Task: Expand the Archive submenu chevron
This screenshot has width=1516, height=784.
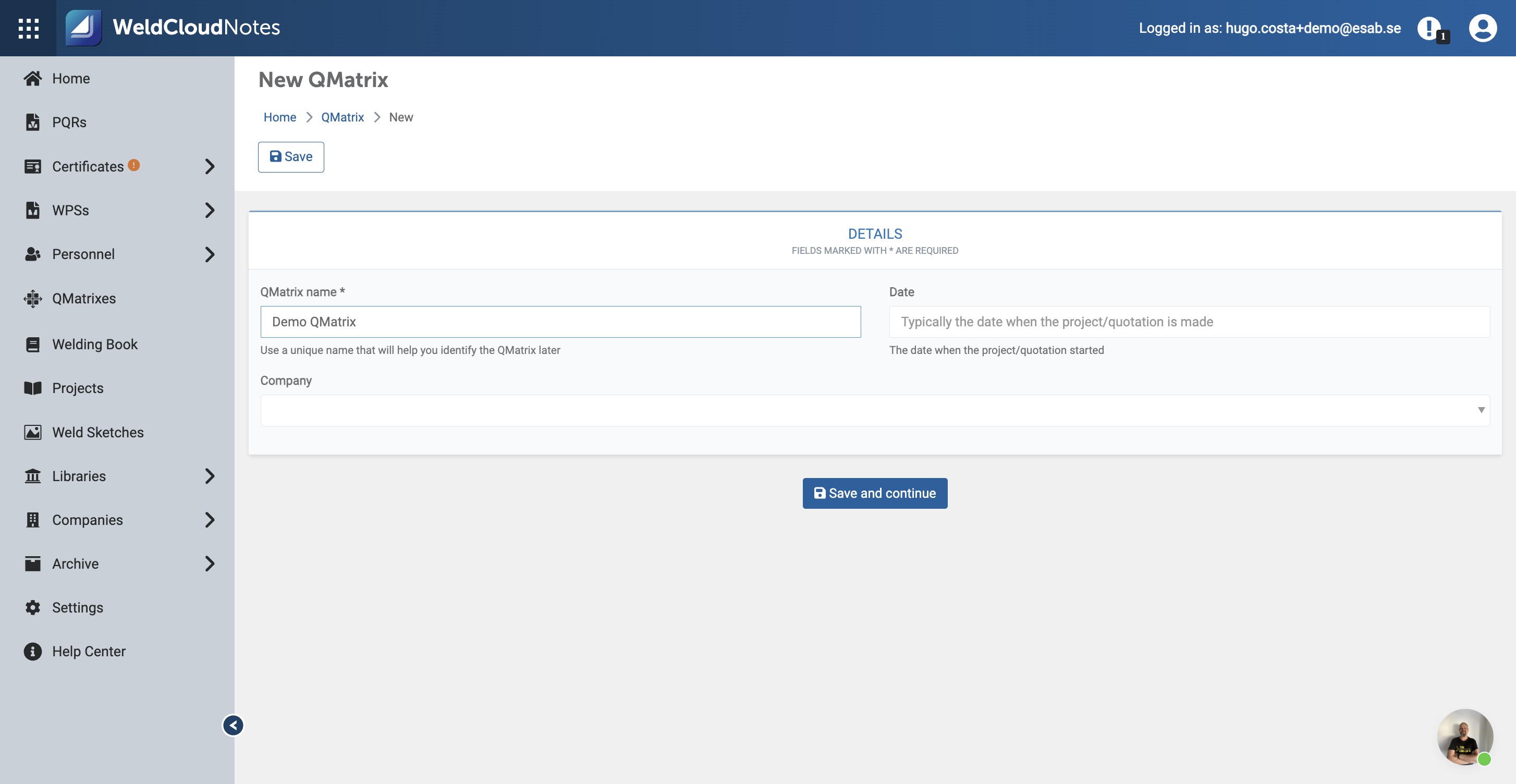Action: pyautogui.click(x=210, y=563)
